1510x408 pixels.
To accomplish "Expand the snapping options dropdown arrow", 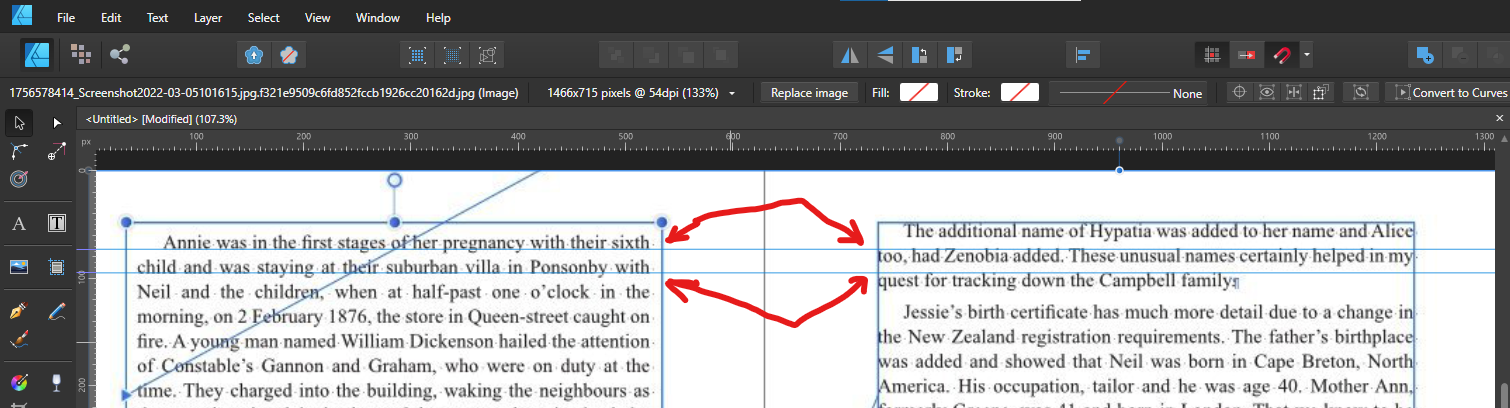I will point(1306,54).
